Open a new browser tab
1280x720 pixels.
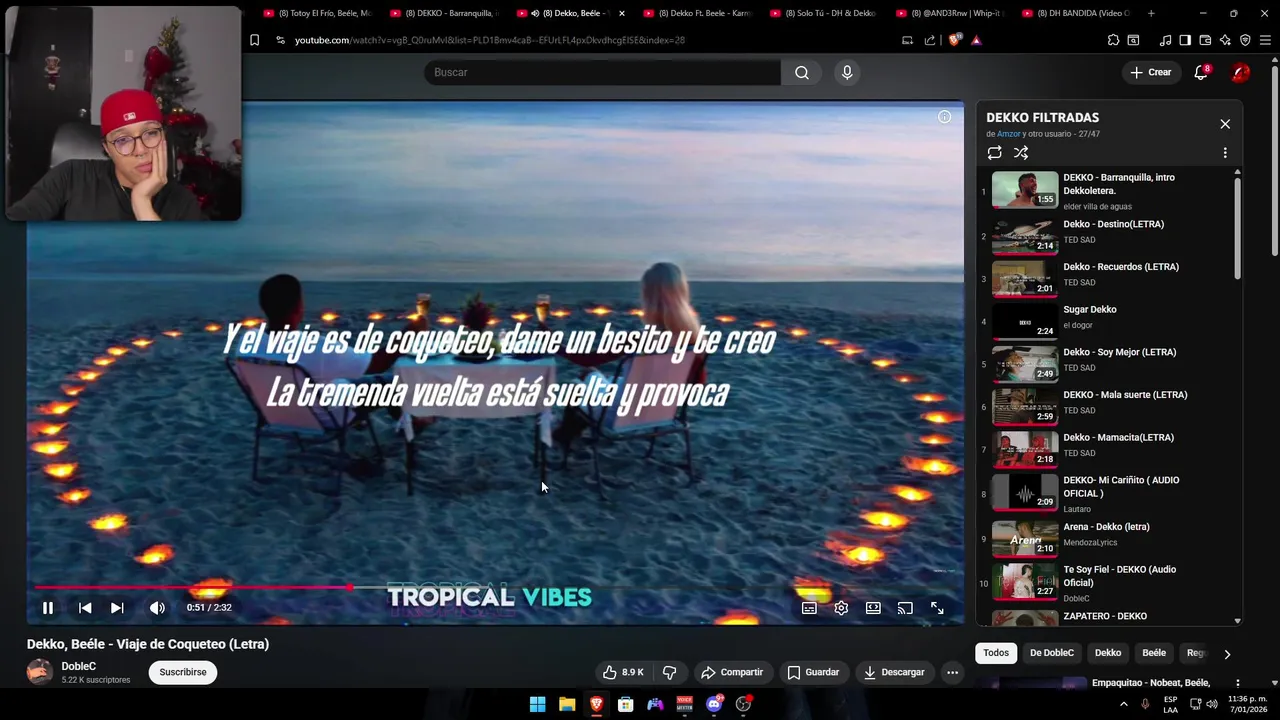tap(1151, 13)
